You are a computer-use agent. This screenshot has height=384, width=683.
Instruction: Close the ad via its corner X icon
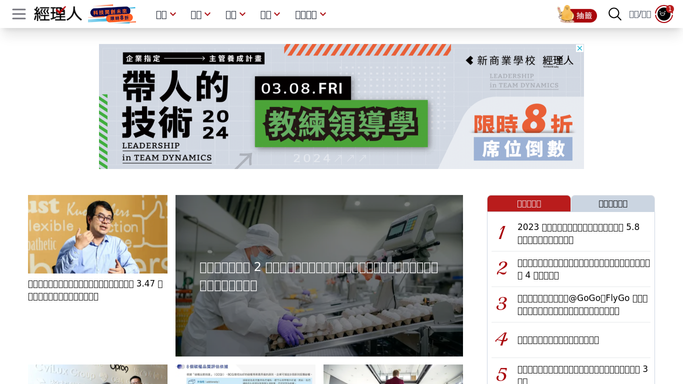pos(579,48)
